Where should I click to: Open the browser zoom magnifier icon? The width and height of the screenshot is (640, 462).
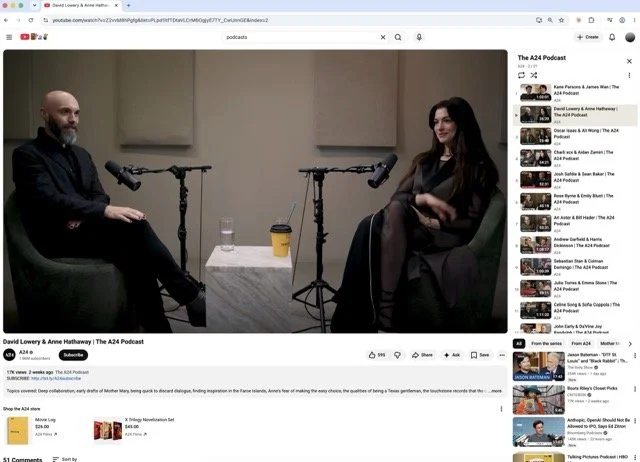tap(550, 20)
